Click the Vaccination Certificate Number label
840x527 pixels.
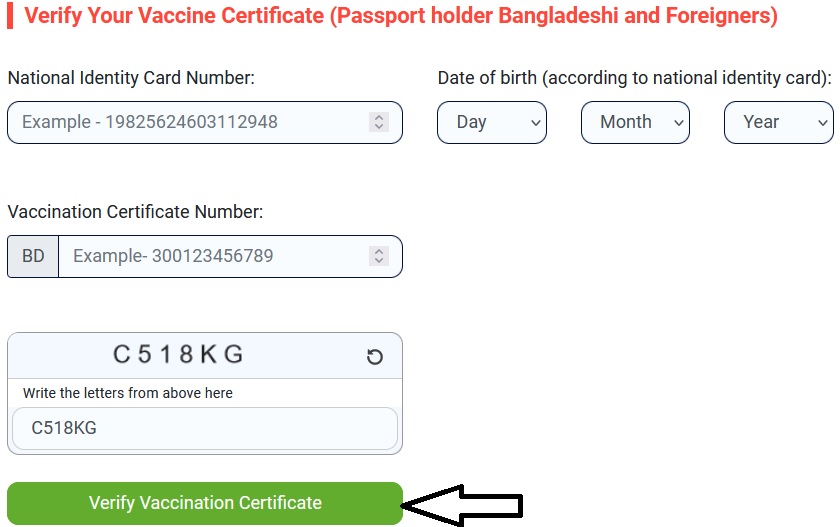(135, 211)
